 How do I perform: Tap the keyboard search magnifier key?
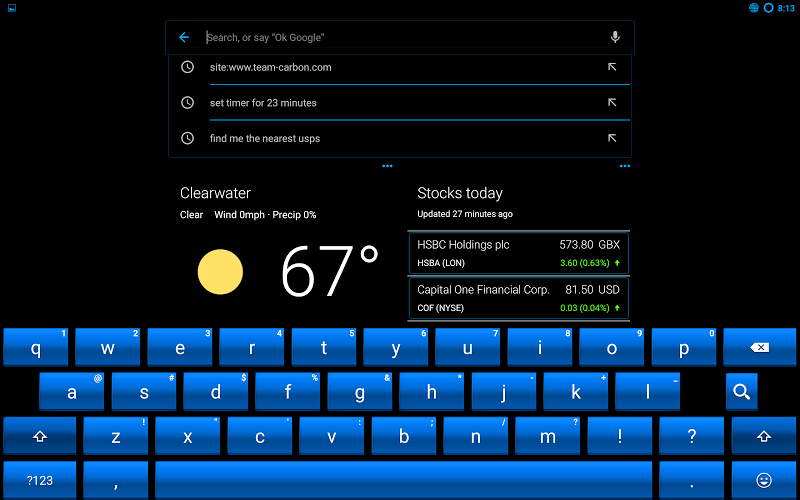741,392
